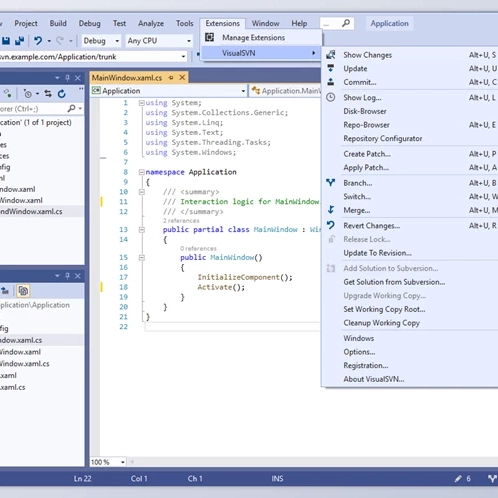Open the Analyze menu
Viewport: 498px width, 498px height.
click(x=151, y=23)
